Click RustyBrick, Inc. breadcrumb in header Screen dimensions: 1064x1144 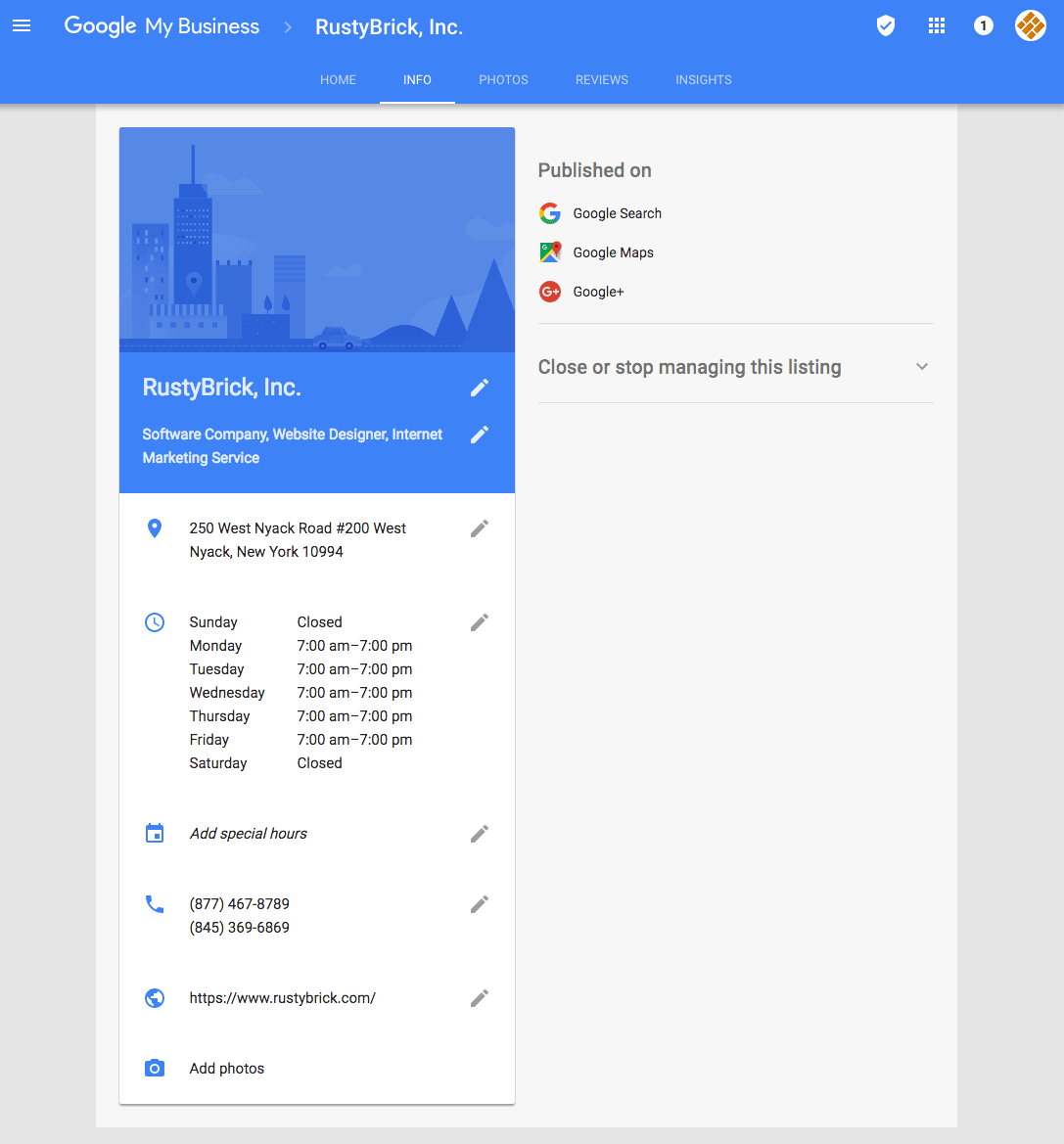pos(389,27)
